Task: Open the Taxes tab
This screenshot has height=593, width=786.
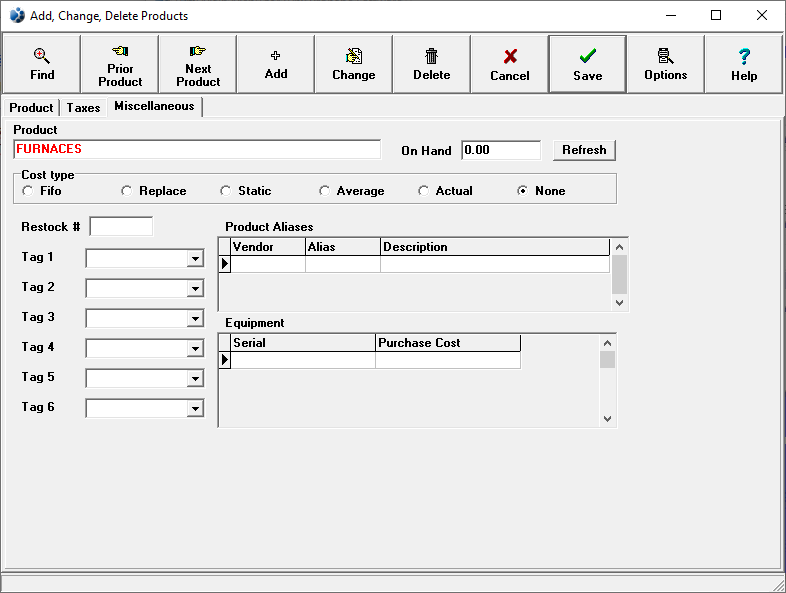Action: point(83,108)
